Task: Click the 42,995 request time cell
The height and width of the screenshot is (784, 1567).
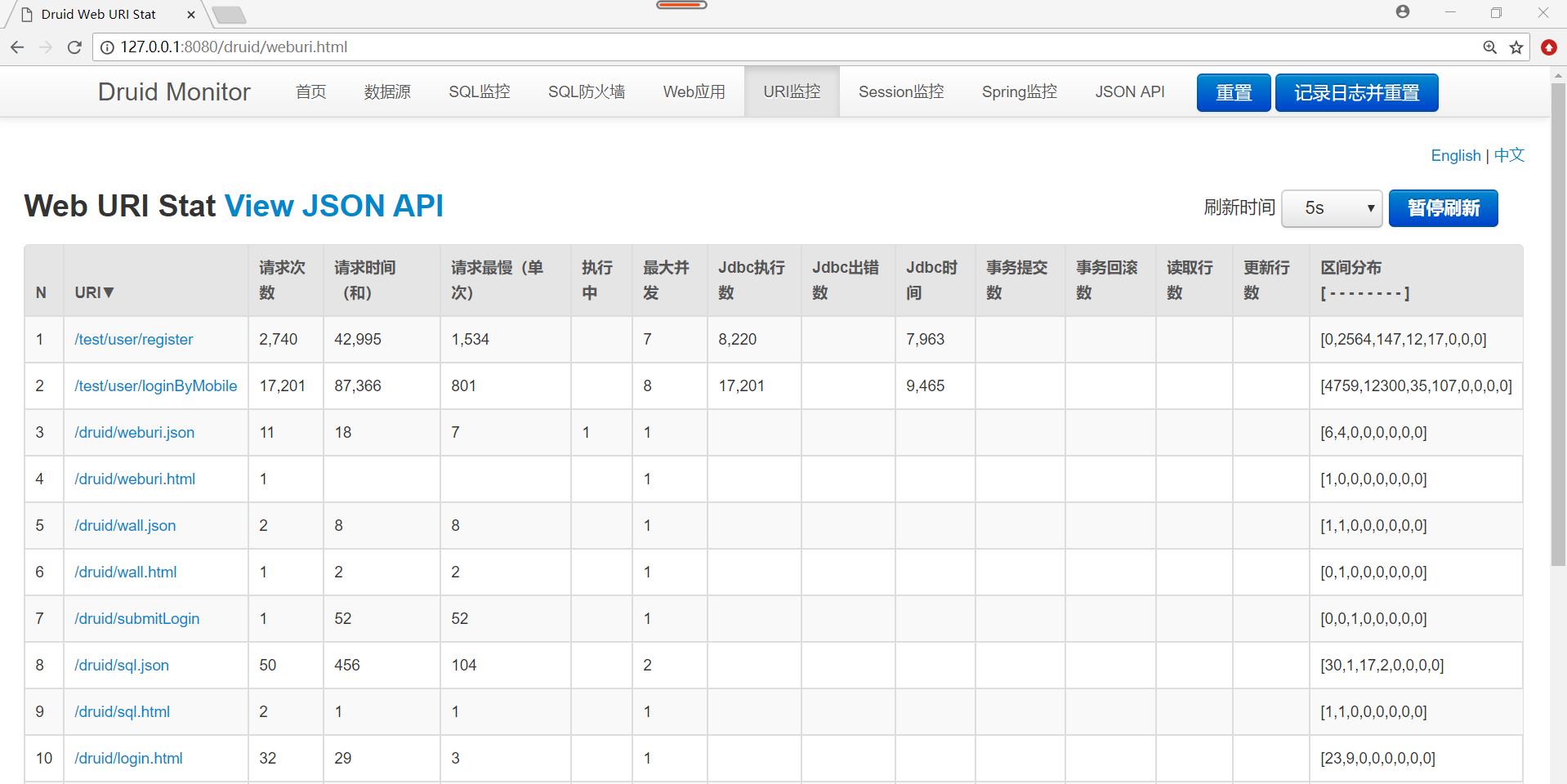Action: [x=382, y=340]
